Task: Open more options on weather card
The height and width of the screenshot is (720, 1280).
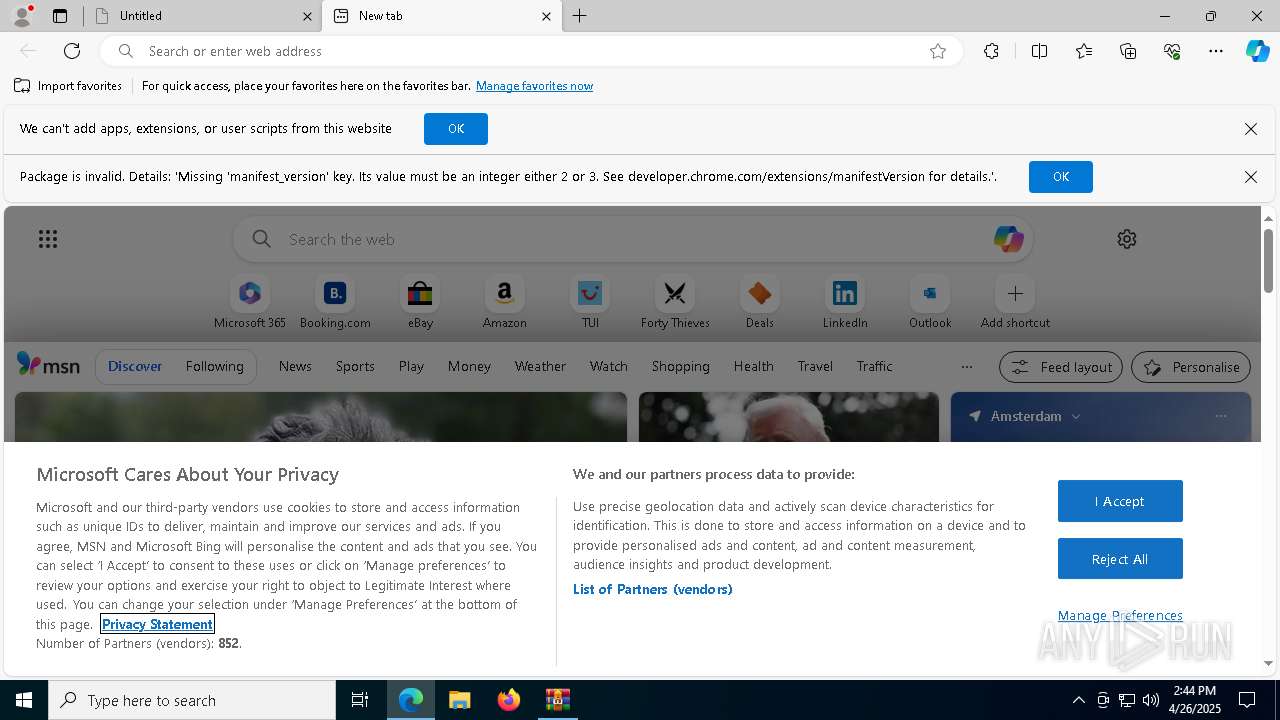Action: [1220, 416]
